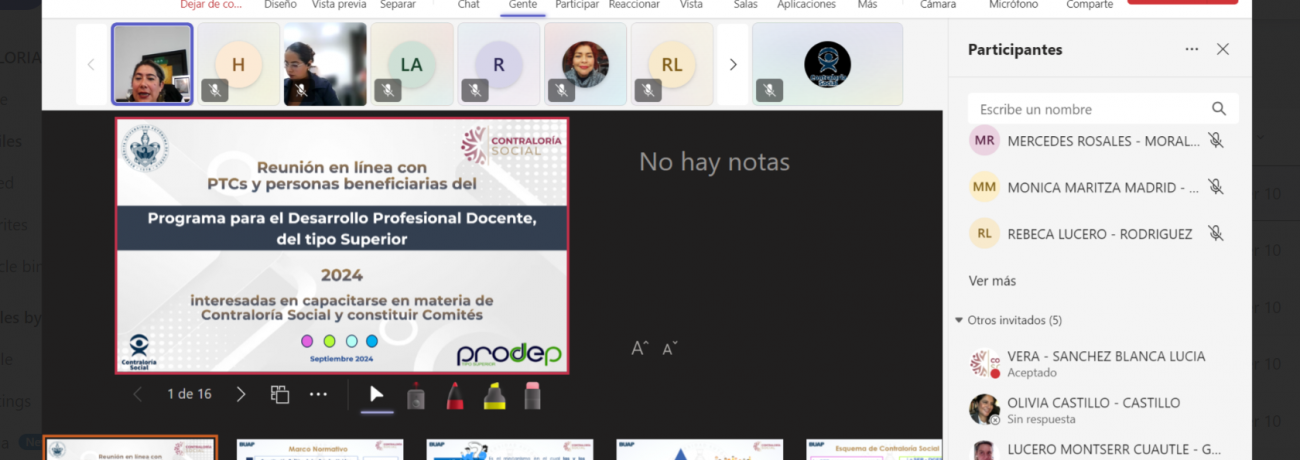Select REBECA LUCERO - RODRIGUEZ participant
Viewport: 1300px width, 460px height.
pos(1098,233)
